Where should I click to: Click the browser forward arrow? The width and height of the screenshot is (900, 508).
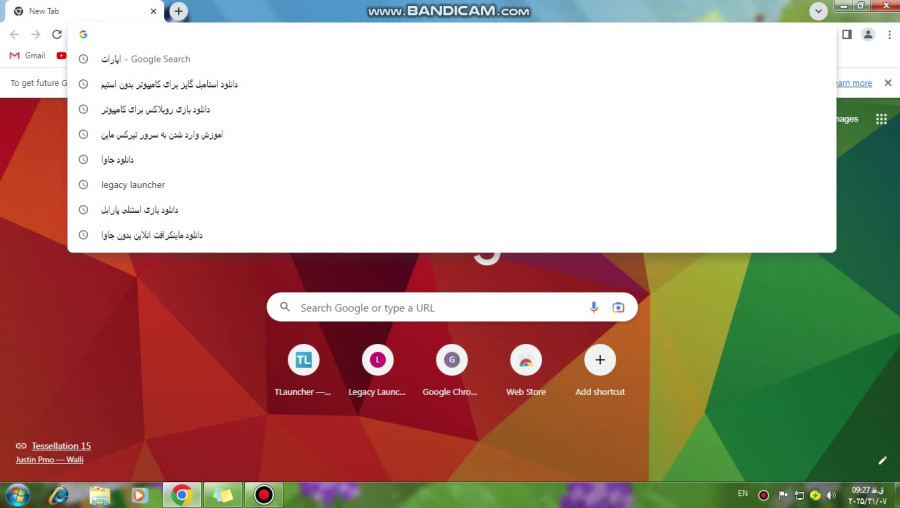point(36,34)
